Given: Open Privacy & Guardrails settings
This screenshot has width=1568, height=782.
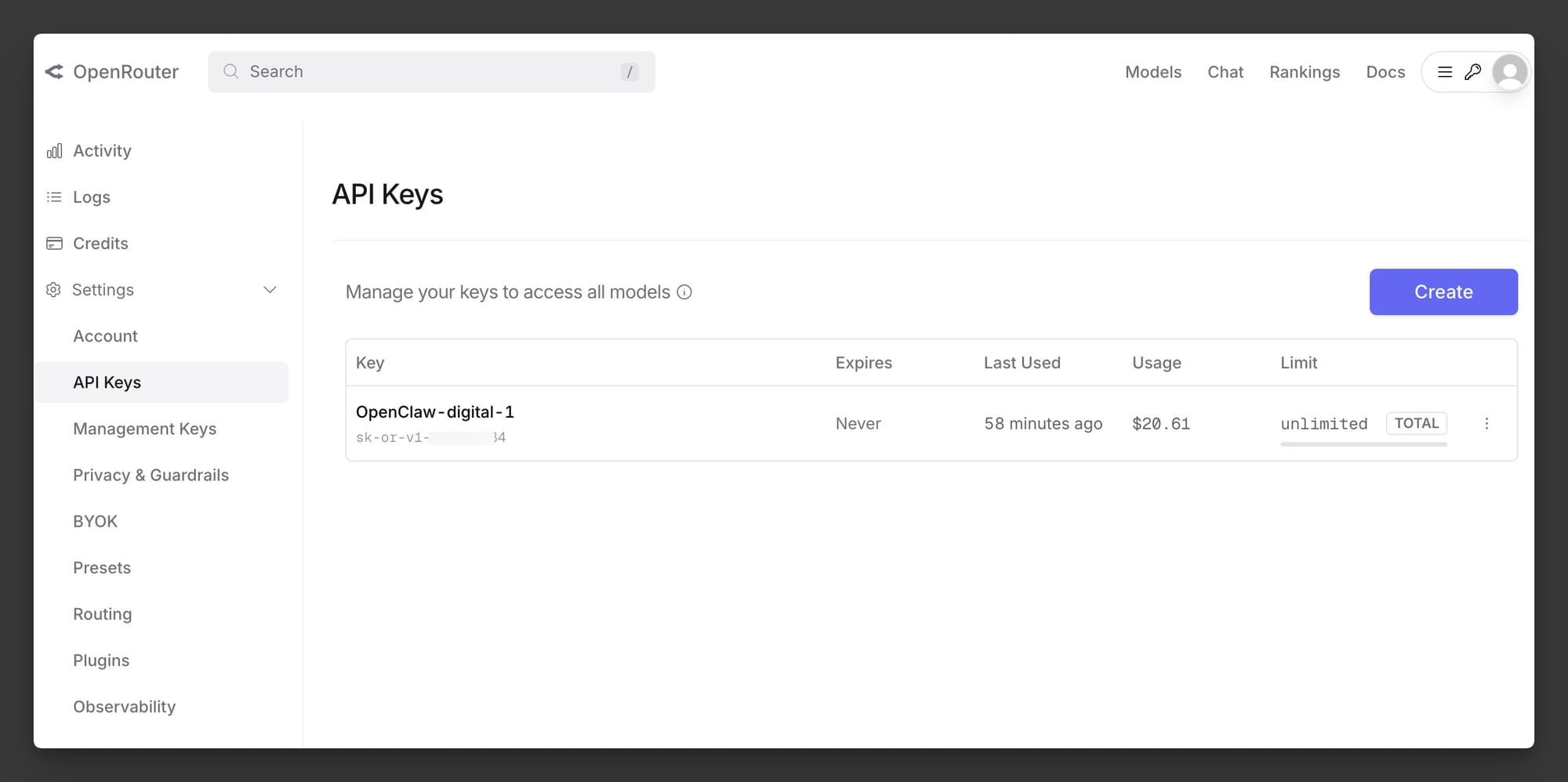Looking at the screenshot, I should tap(151, 476).
